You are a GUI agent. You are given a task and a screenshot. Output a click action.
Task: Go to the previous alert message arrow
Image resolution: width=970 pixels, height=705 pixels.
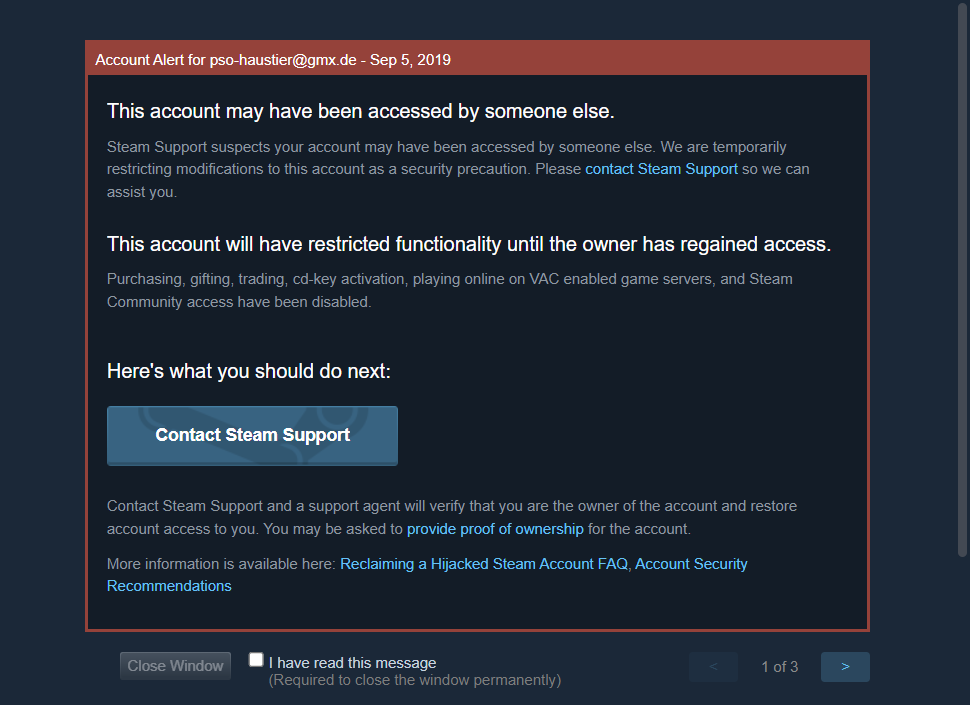(x=713, y=667)
